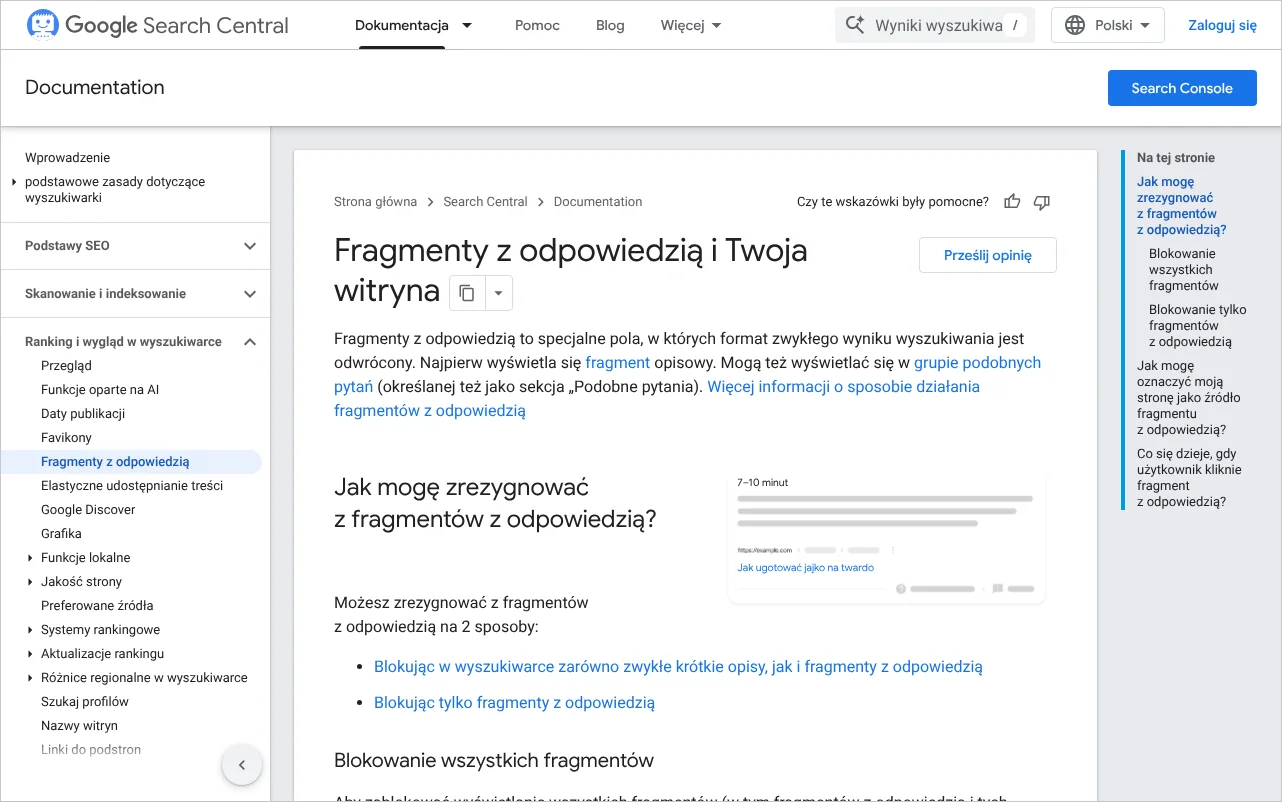Open the Więcej dropdown menu
Image resolution: width=1282 pixels, height=802 pixels.
pos(691,25)
